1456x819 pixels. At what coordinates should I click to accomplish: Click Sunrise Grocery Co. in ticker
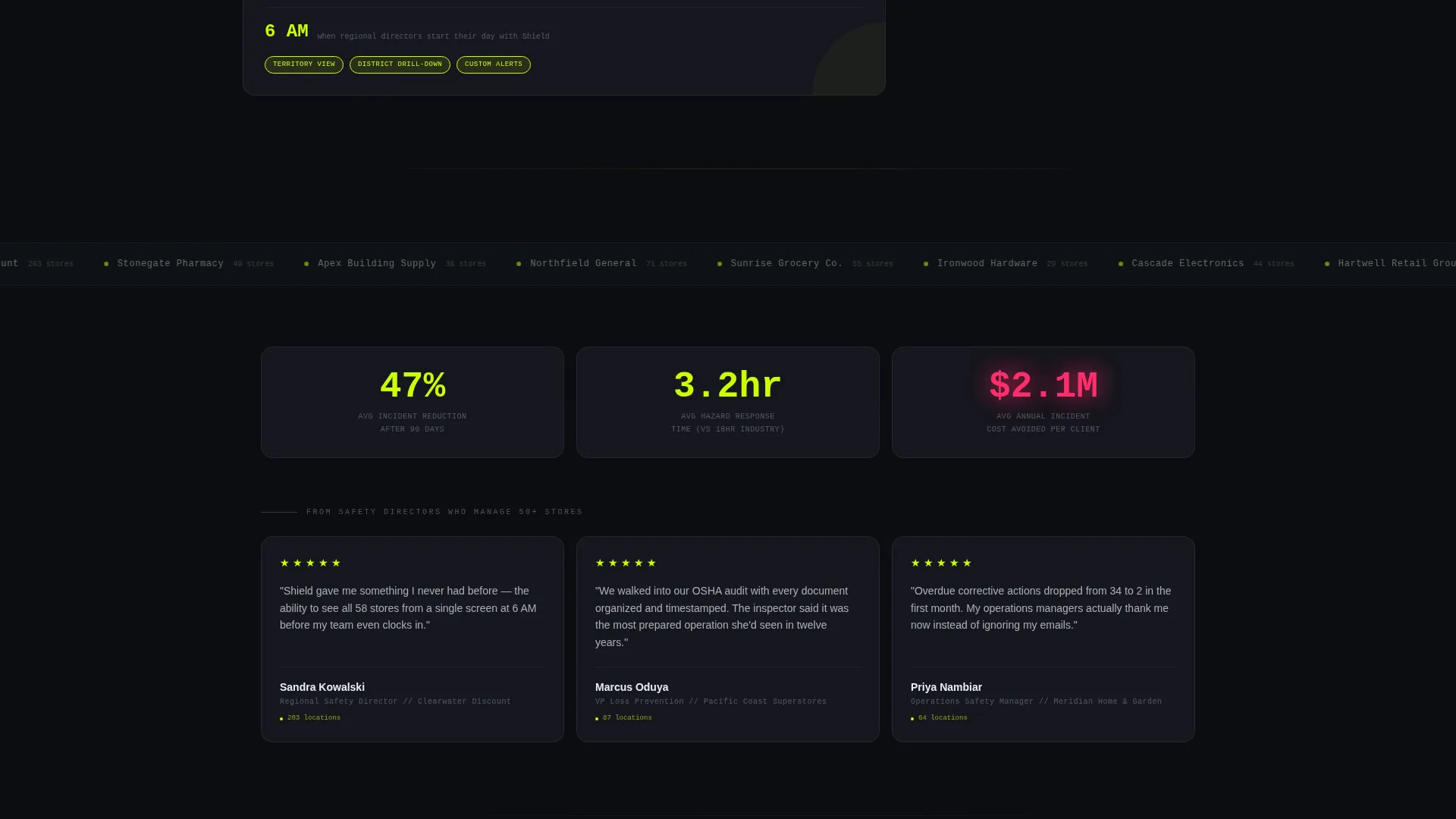click(x=786, y=264)
